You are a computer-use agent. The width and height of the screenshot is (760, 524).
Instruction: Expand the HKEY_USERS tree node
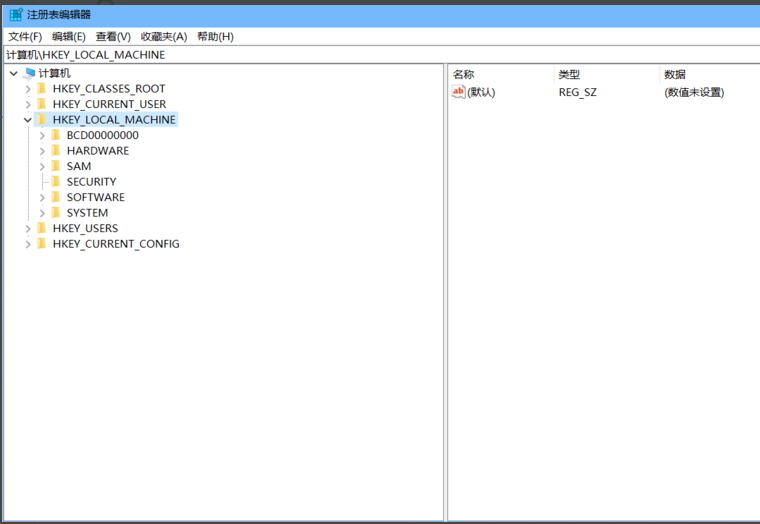[27, 228]
